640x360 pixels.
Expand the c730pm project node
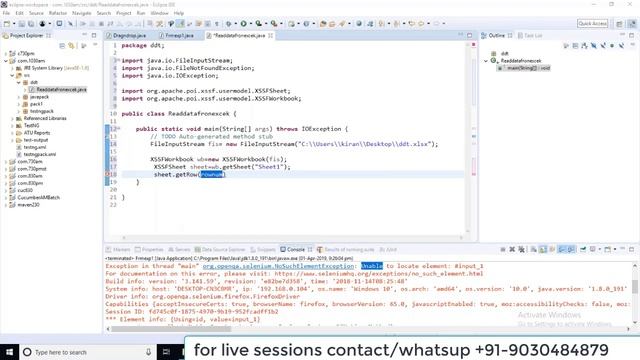6,53
